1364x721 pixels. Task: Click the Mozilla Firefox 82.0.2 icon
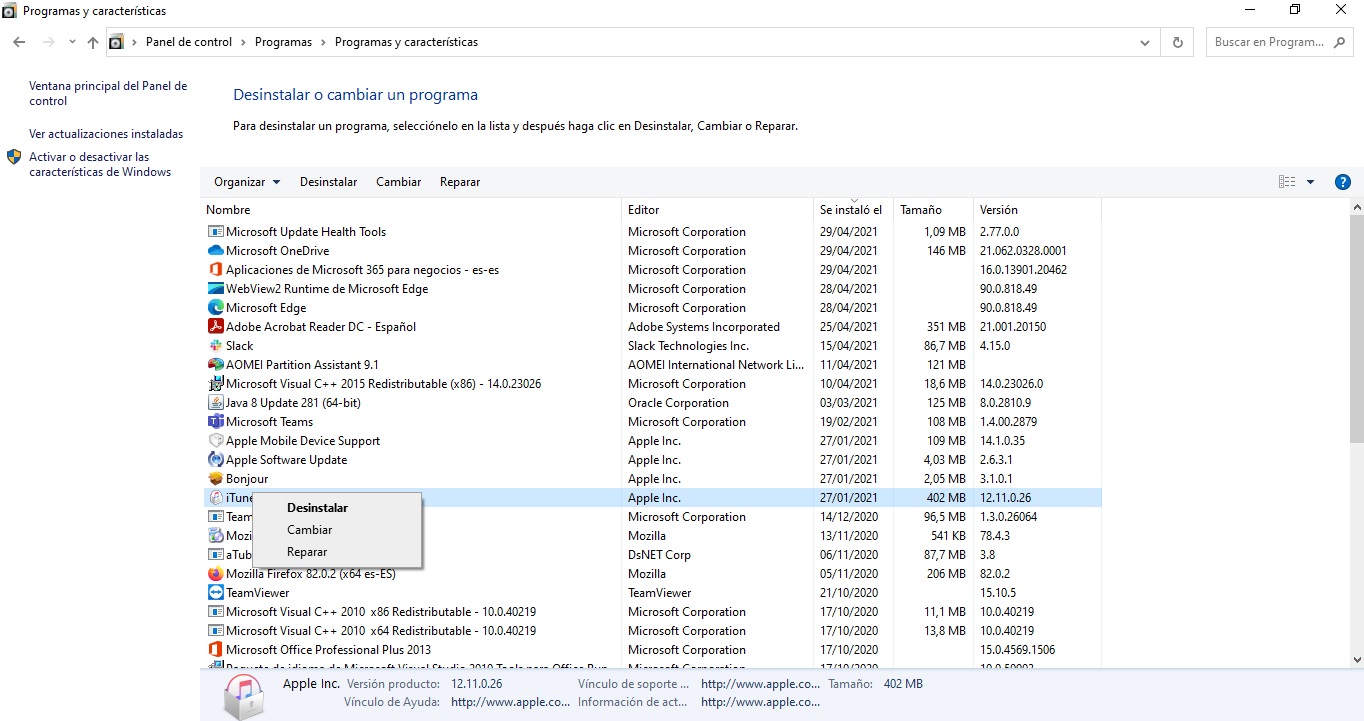(x=215, y=574)
